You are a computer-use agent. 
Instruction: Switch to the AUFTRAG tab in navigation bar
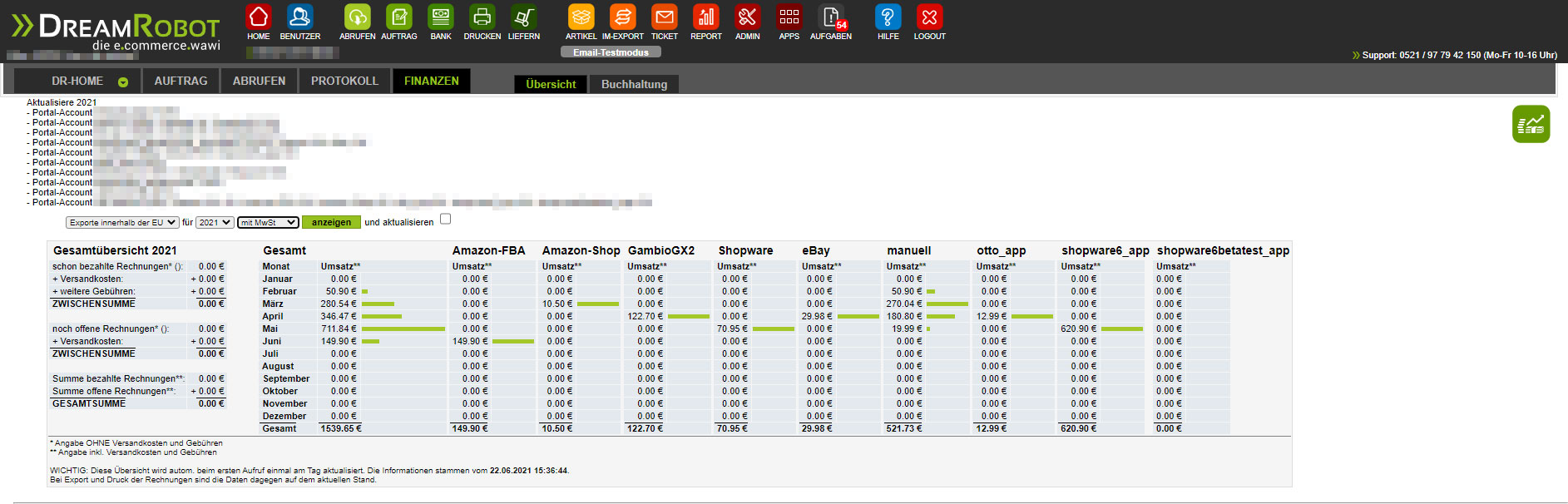[x=181, y=81]
